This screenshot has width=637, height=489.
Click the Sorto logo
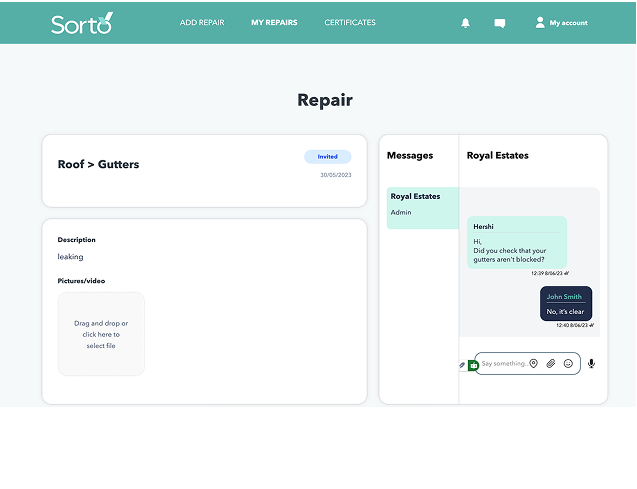(82, 22)
